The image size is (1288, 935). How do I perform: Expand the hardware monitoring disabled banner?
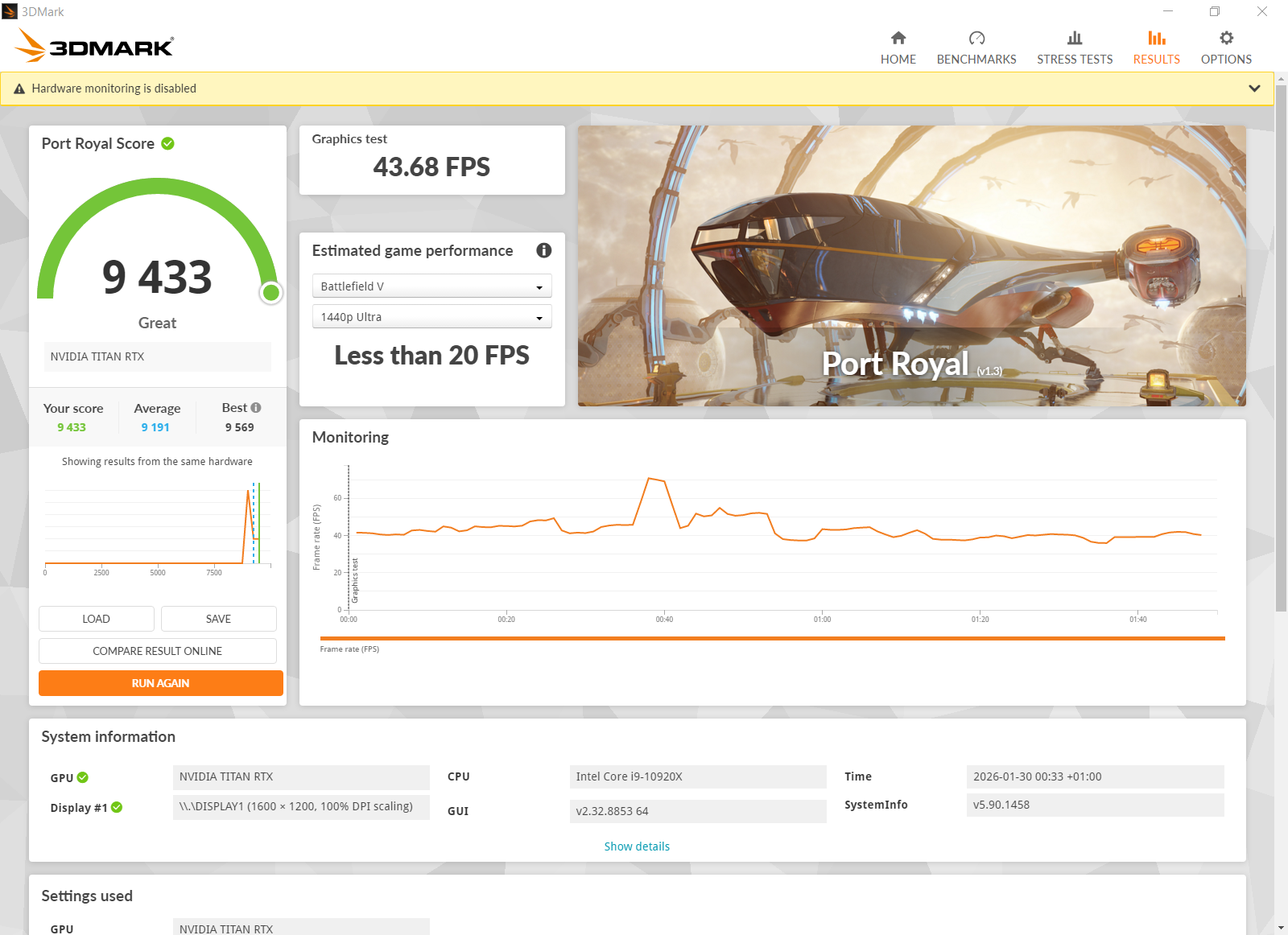[x=1254, y=89]
